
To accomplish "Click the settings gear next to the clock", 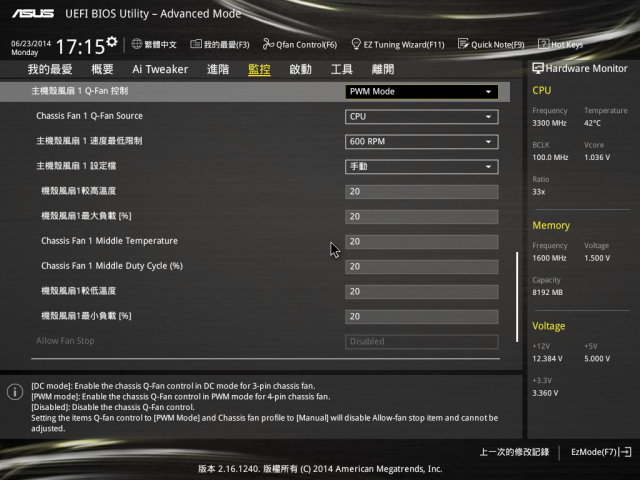I will click(112, 42).
